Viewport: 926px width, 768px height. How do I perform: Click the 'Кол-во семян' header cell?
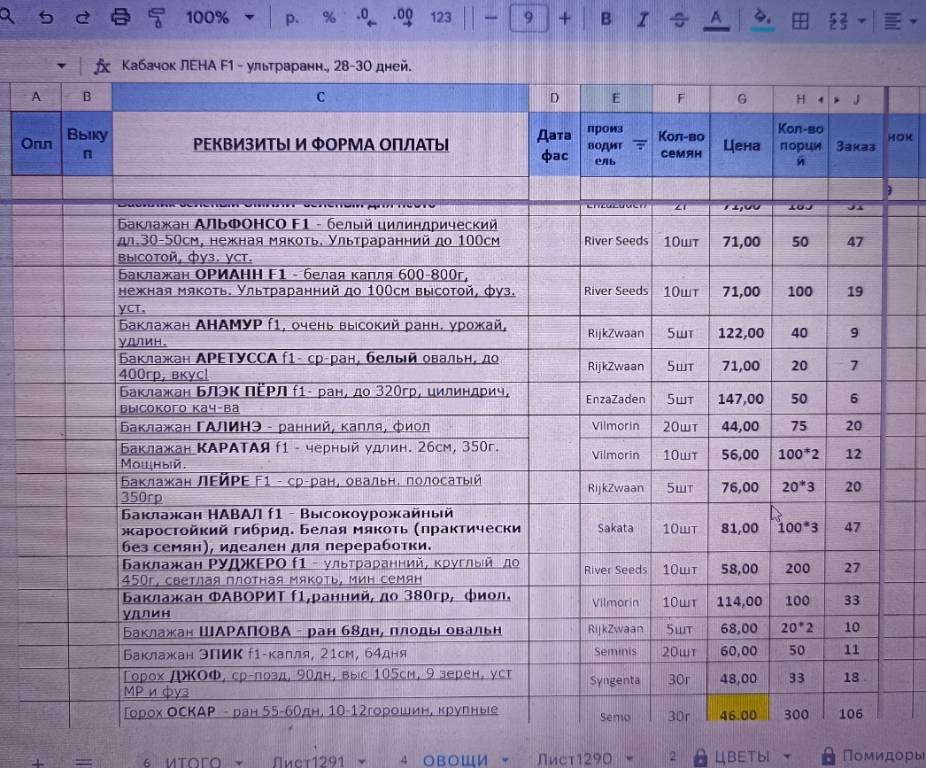click(681, 144)
